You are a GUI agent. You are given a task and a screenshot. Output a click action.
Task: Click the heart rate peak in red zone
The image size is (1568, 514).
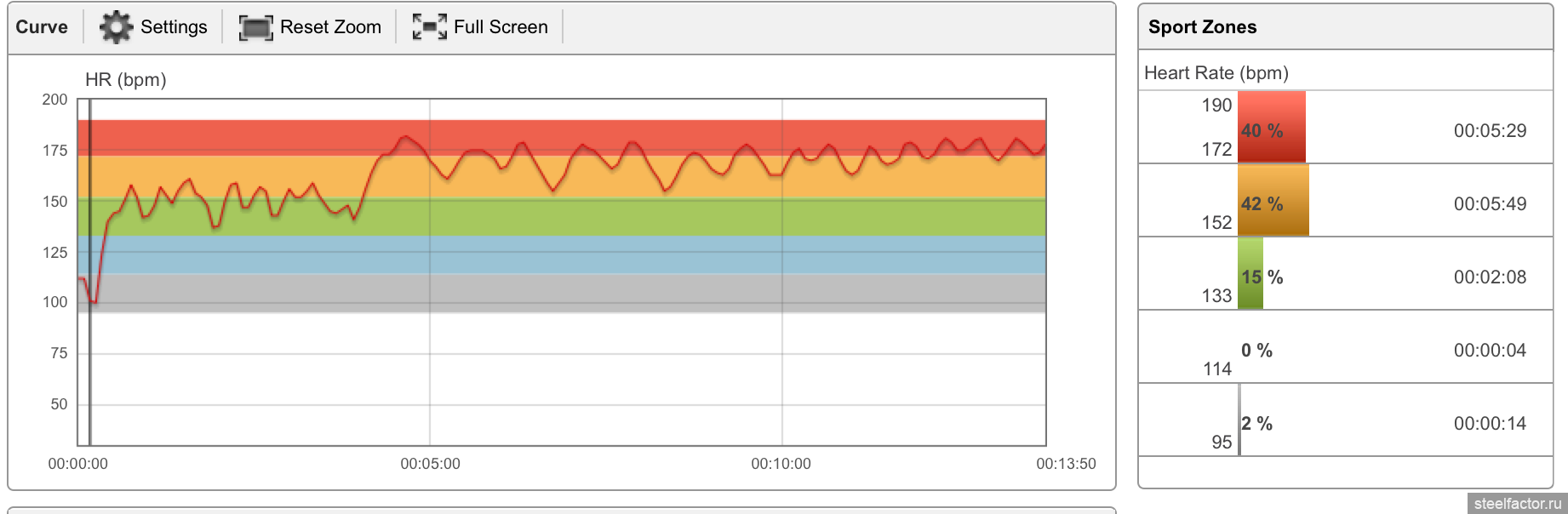click(406, 136)
